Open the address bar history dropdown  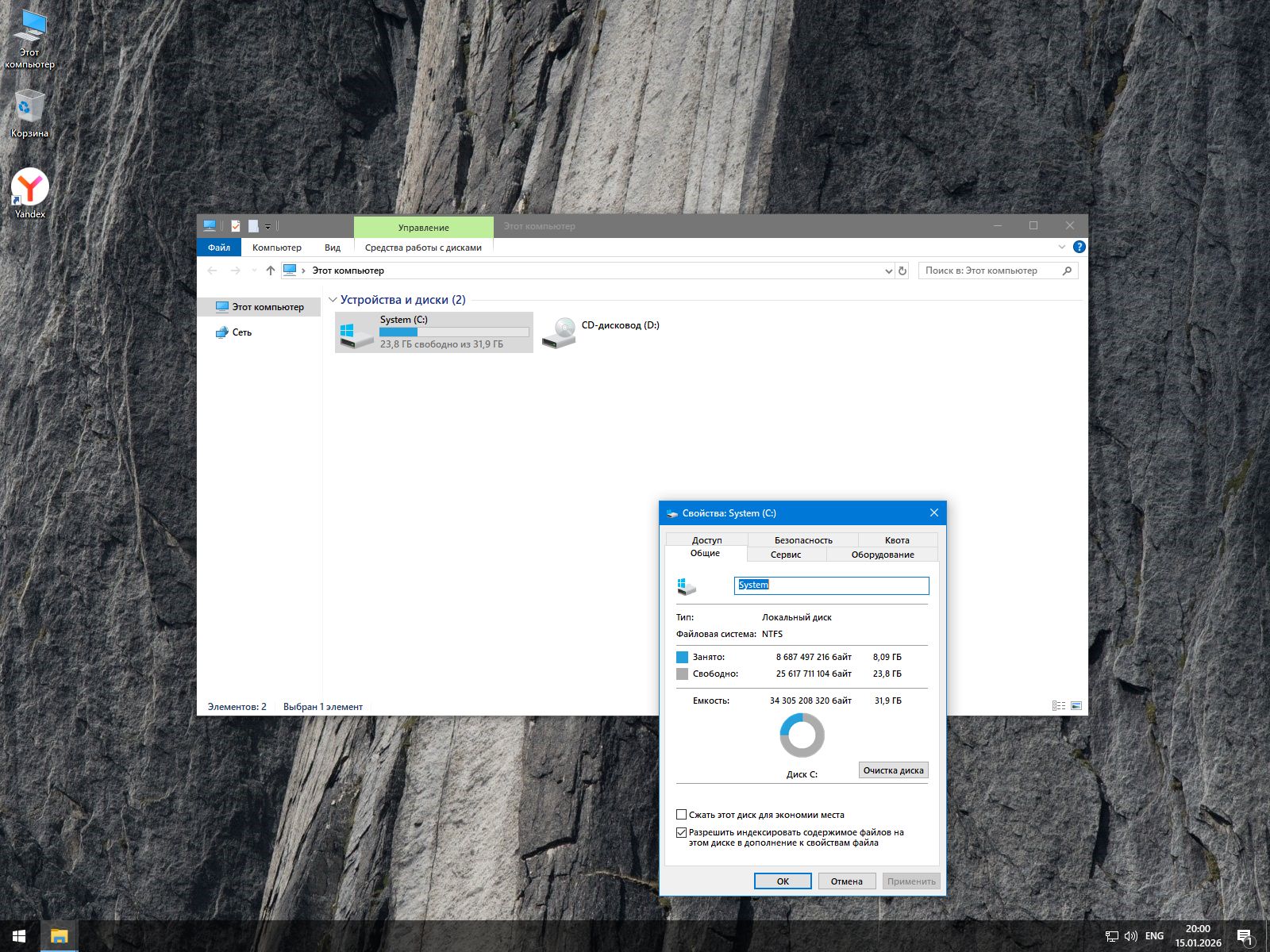[x=888, y=271]
